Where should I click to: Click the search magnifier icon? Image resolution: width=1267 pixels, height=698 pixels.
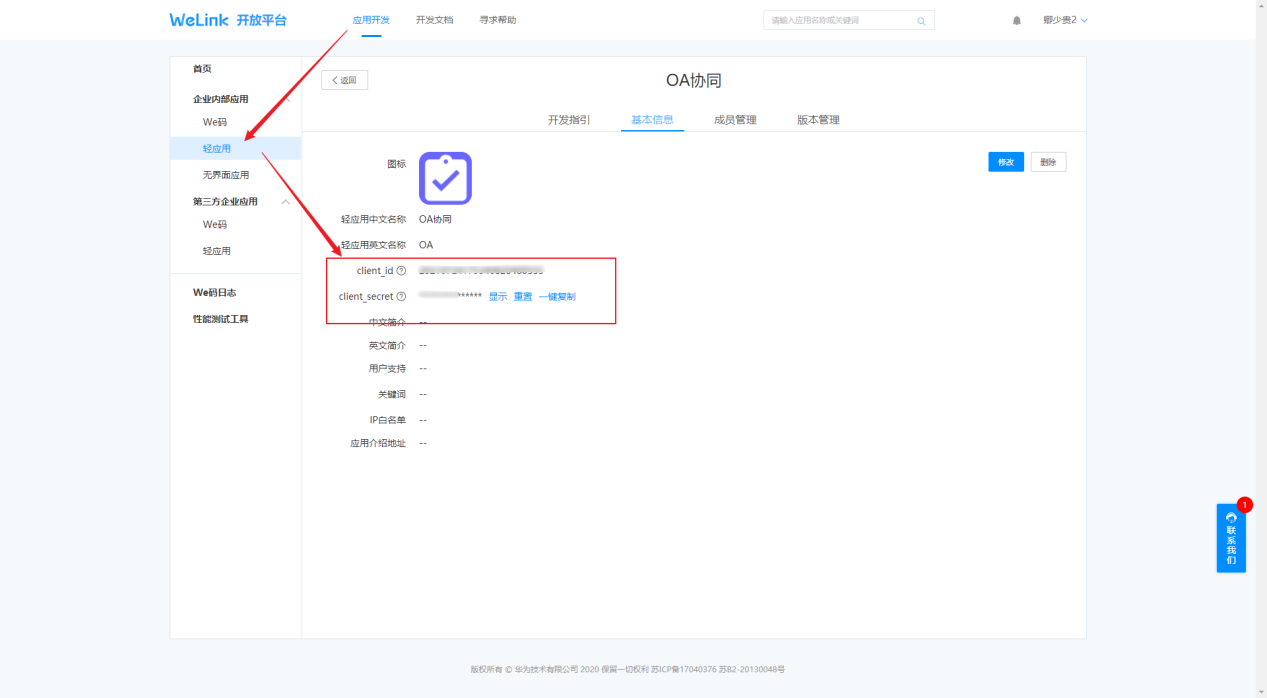921,21
